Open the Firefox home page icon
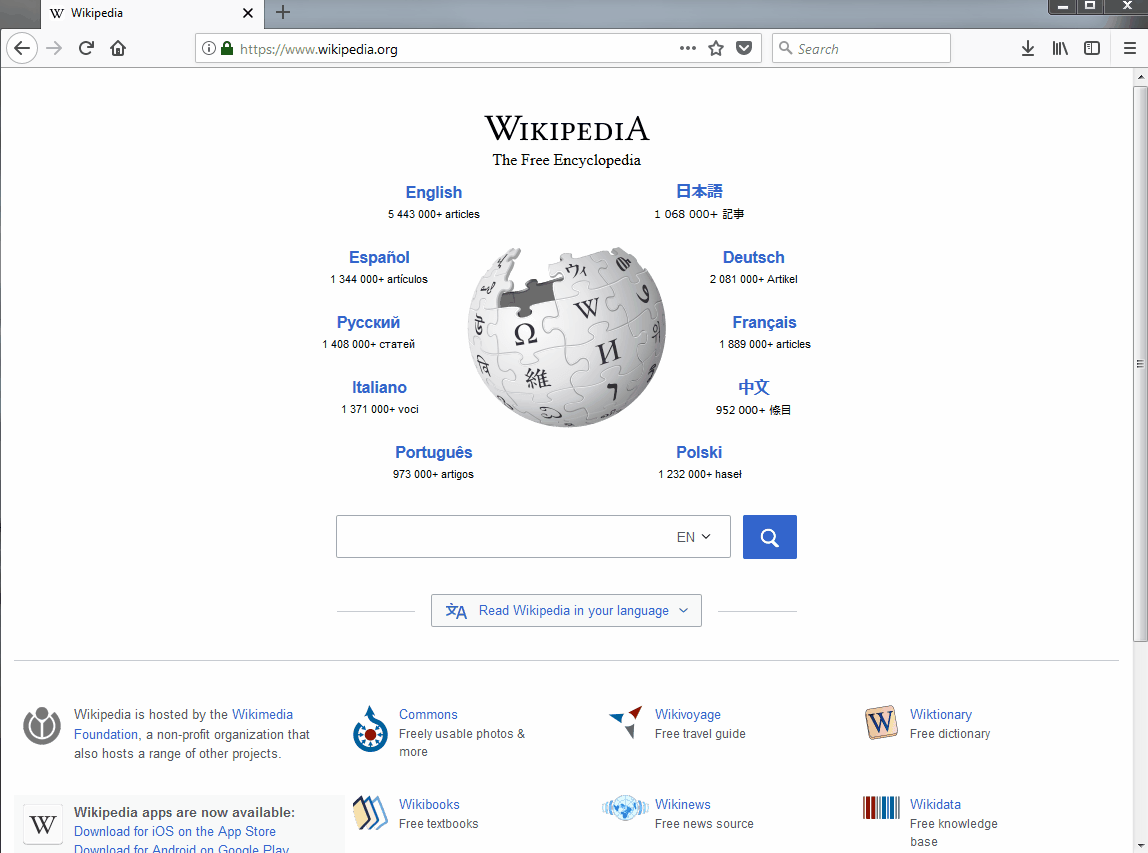Viewport: 1148px width, 853px height. point(118,48)
